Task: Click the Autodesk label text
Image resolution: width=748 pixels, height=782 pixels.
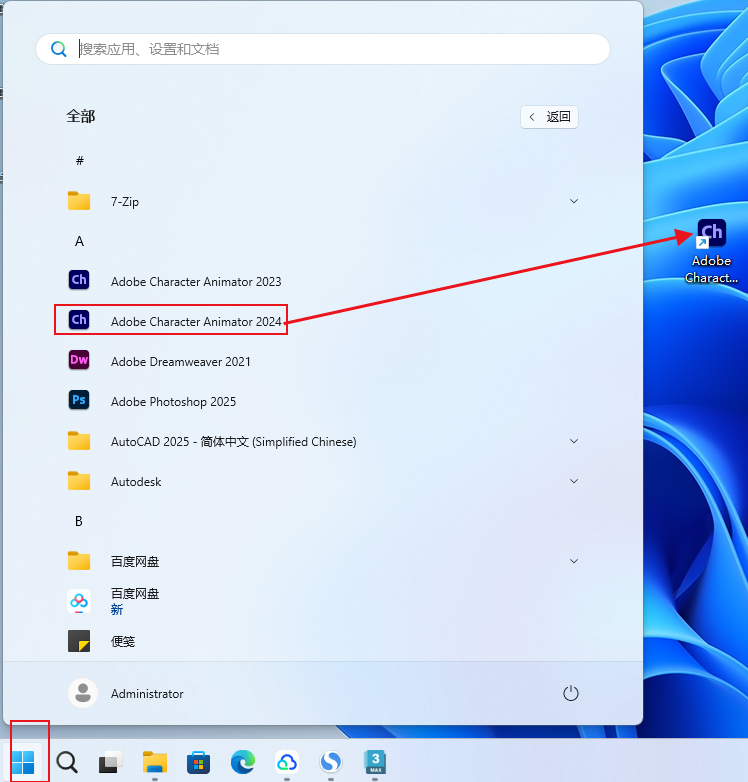Action: click(136, 482)
